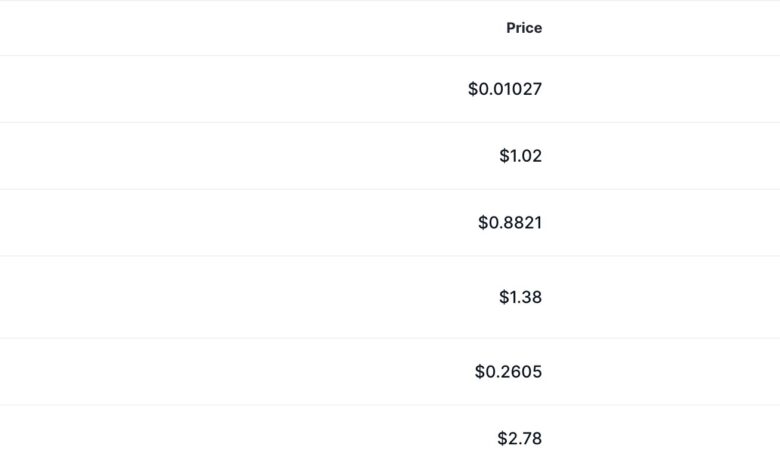This screenshot has width=780, height=470.
Task: Sort by the Price column header
Action: coord(524,28)
